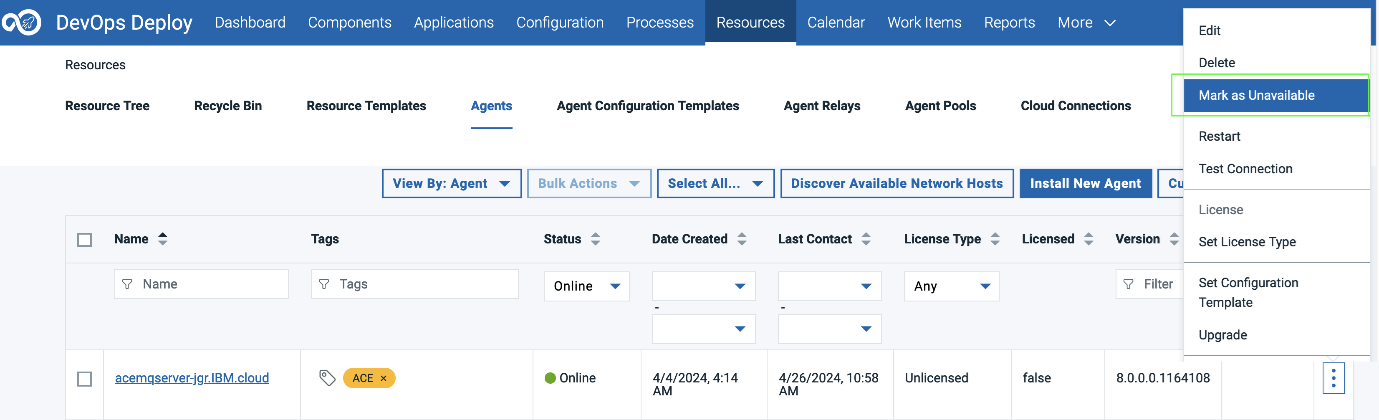Click Discover Available Network Hosts button

coord(897,183)
